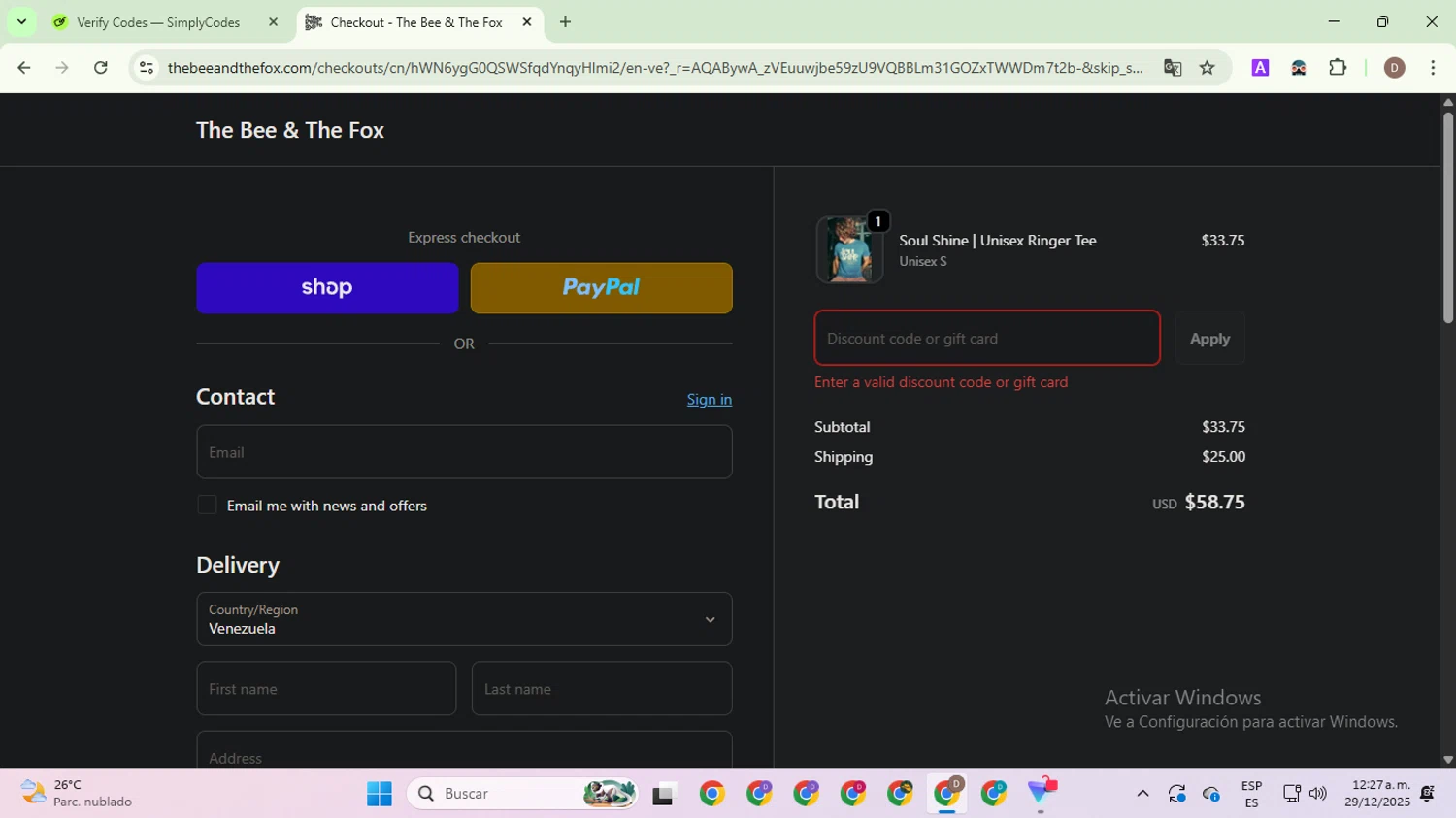1456x818 pixels.
Task: Close the Verify Codes SimplyCodes tab
Action: [273, 21]
